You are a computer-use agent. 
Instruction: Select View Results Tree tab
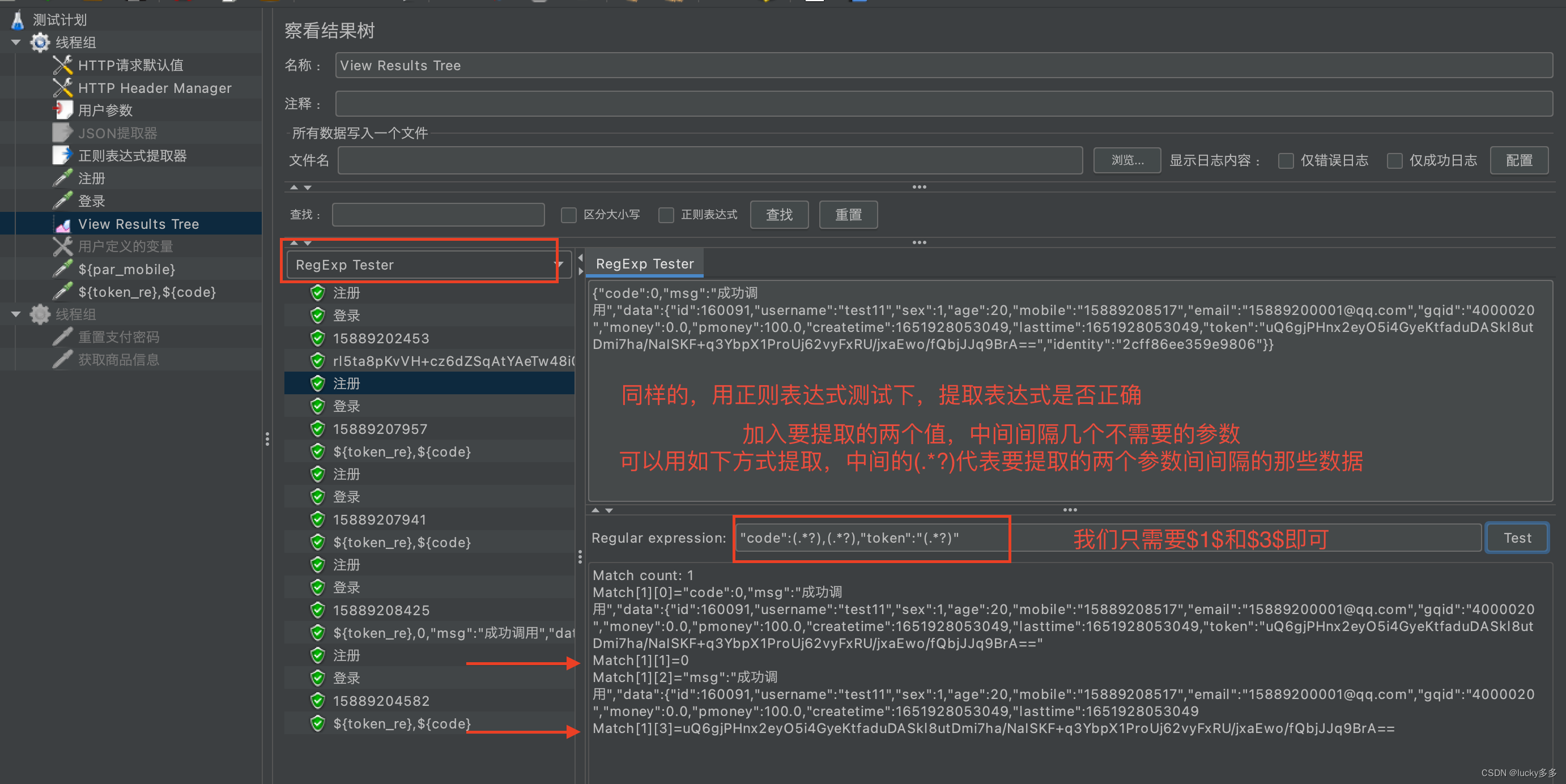[141, 223]
